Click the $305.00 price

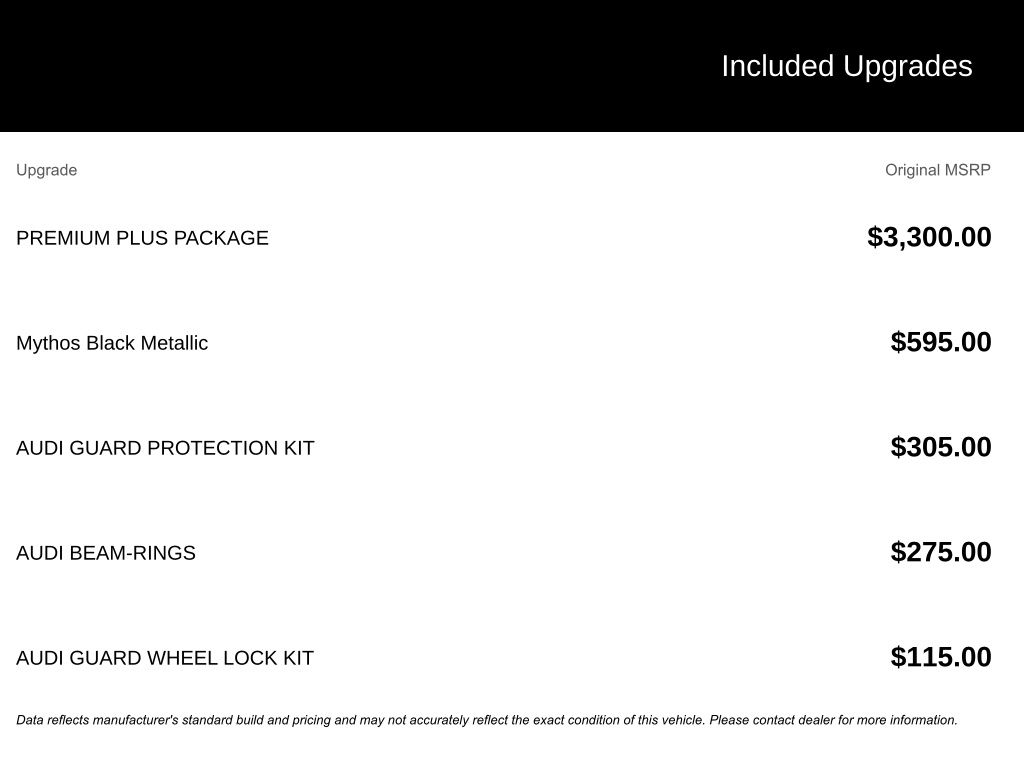(941, 447)
